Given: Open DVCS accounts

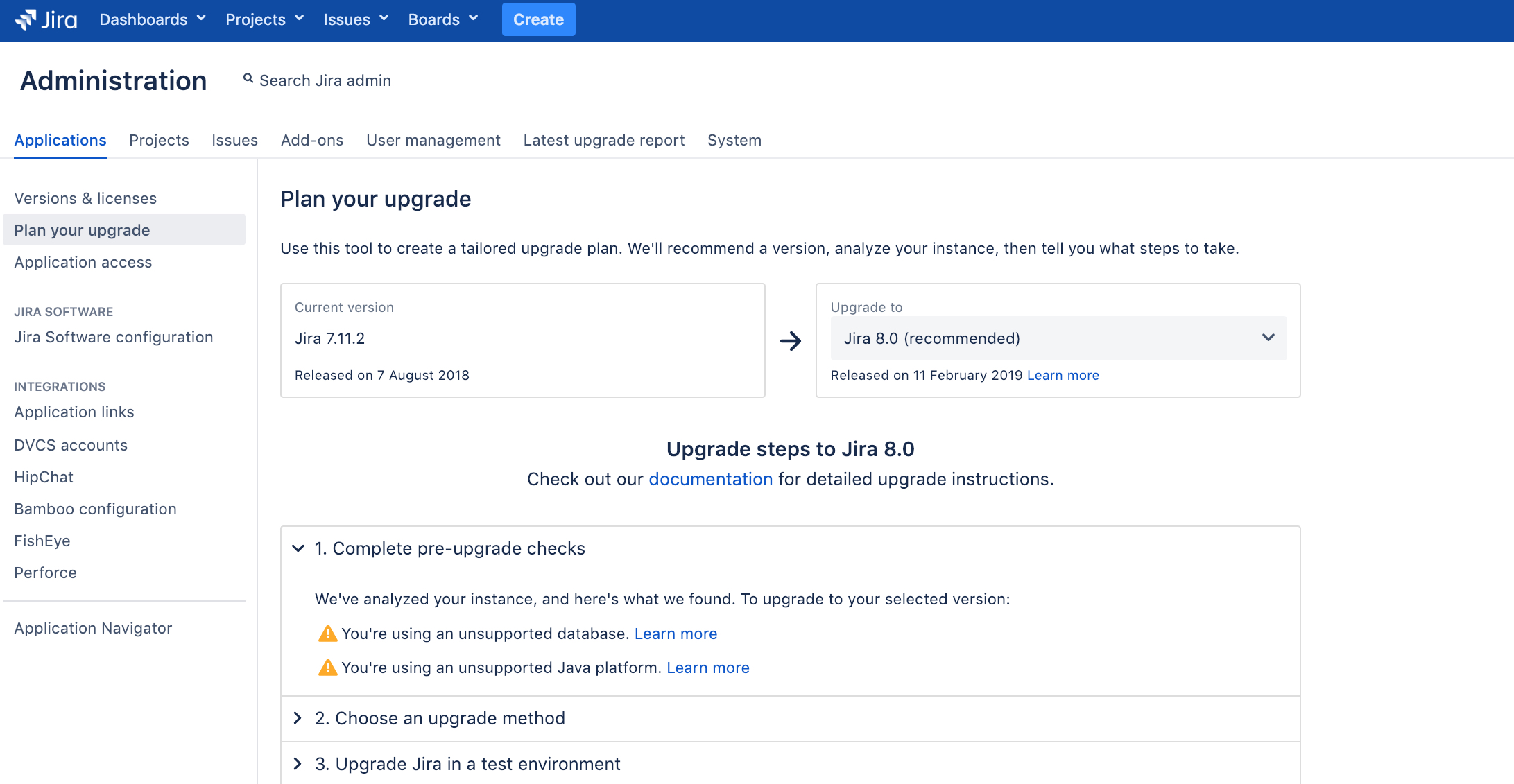Looking at the screenshot, I should 71,445.
